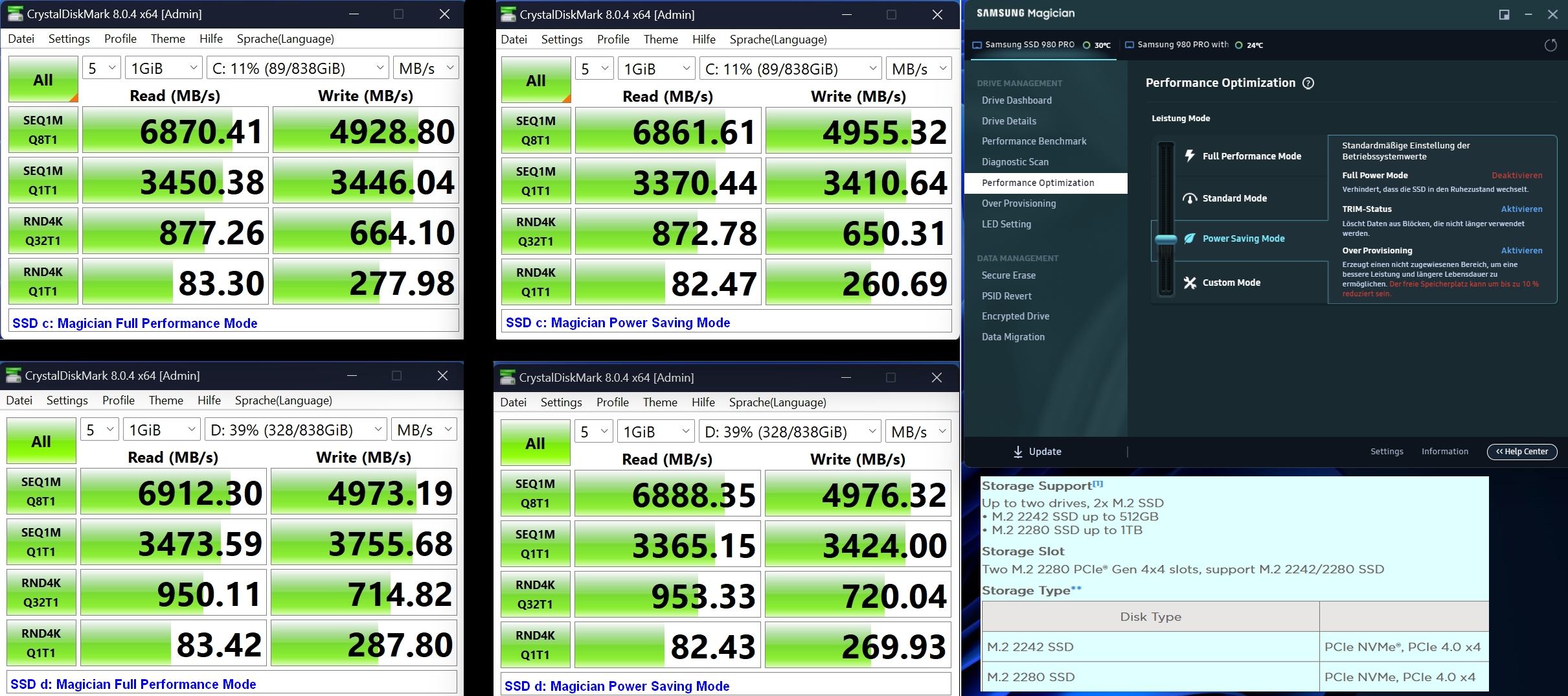Click the 6912.30 read result value
This screenshot has width=1568, height=696.
click(174, 493)
